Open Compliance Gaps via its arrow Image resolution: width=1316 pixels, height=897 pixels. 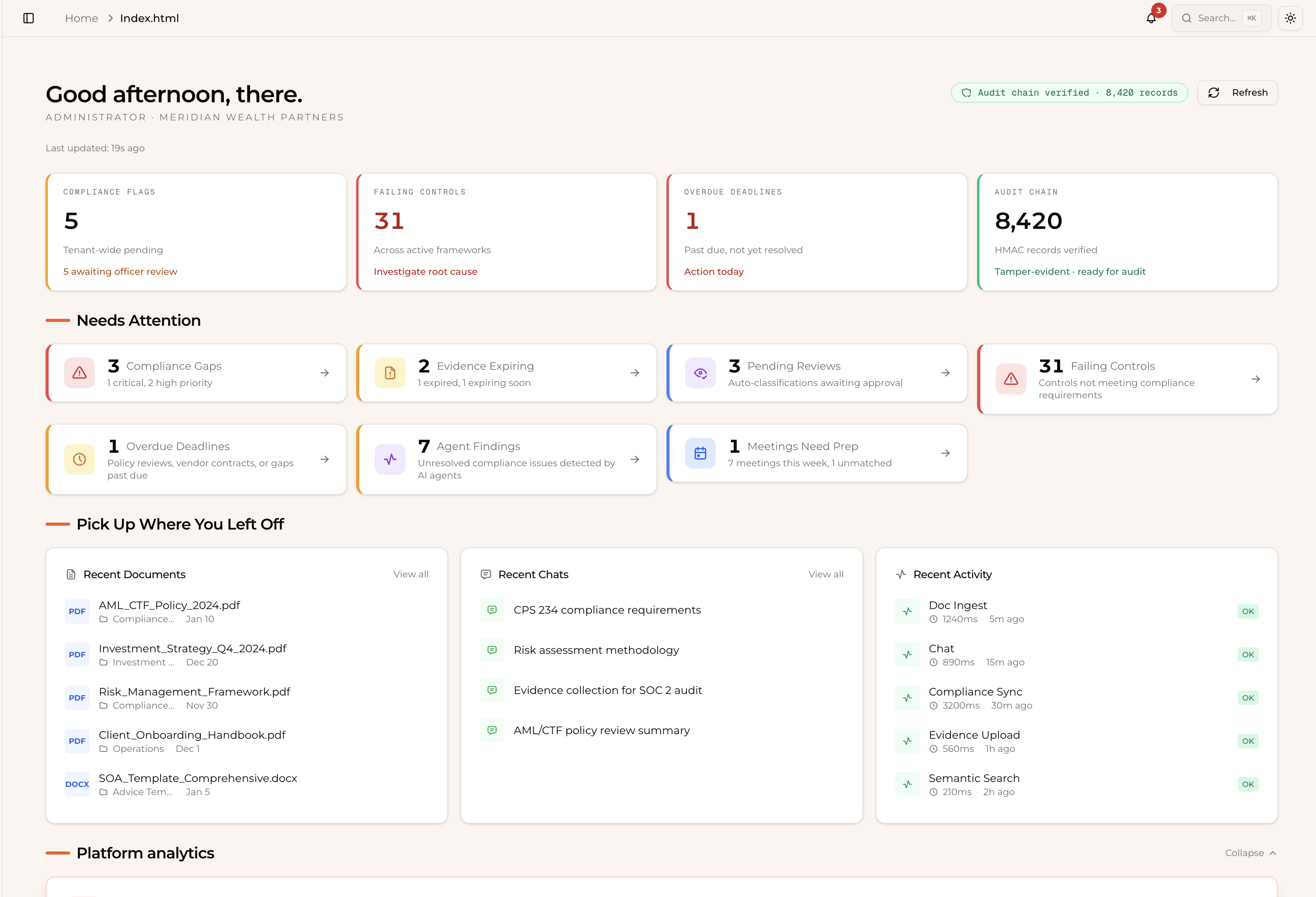click(x=325, y=372)
